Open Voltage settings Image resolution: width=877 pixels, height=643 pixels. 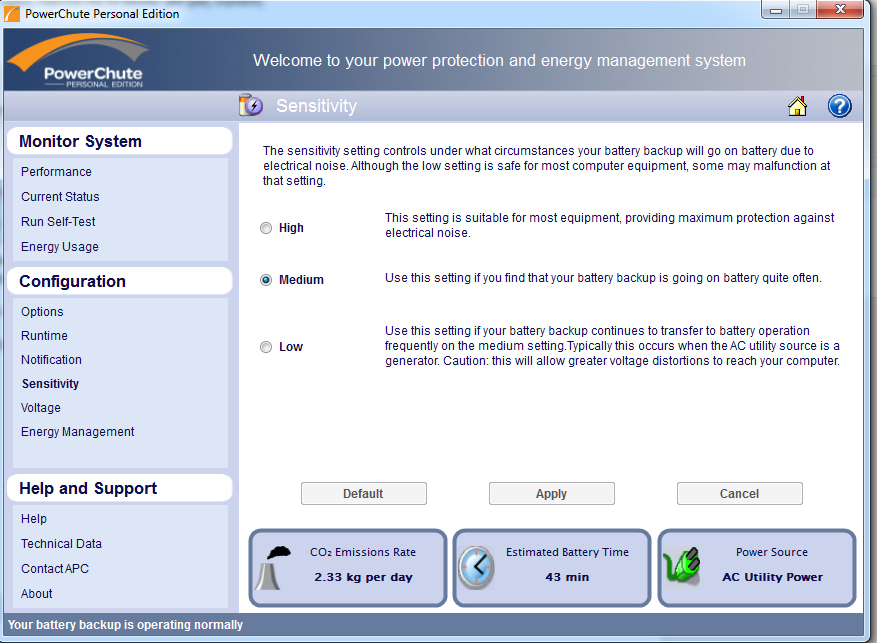point(41,408)
